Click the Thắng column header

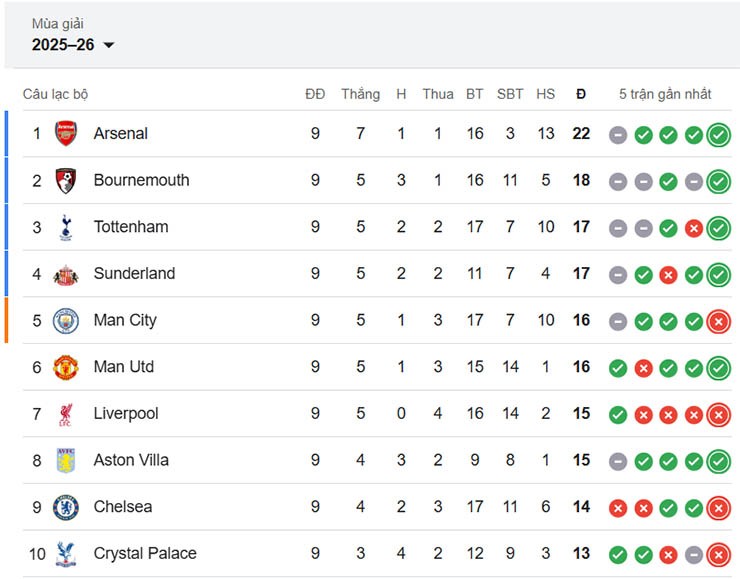pyautogui.click(x=360, y=94)
